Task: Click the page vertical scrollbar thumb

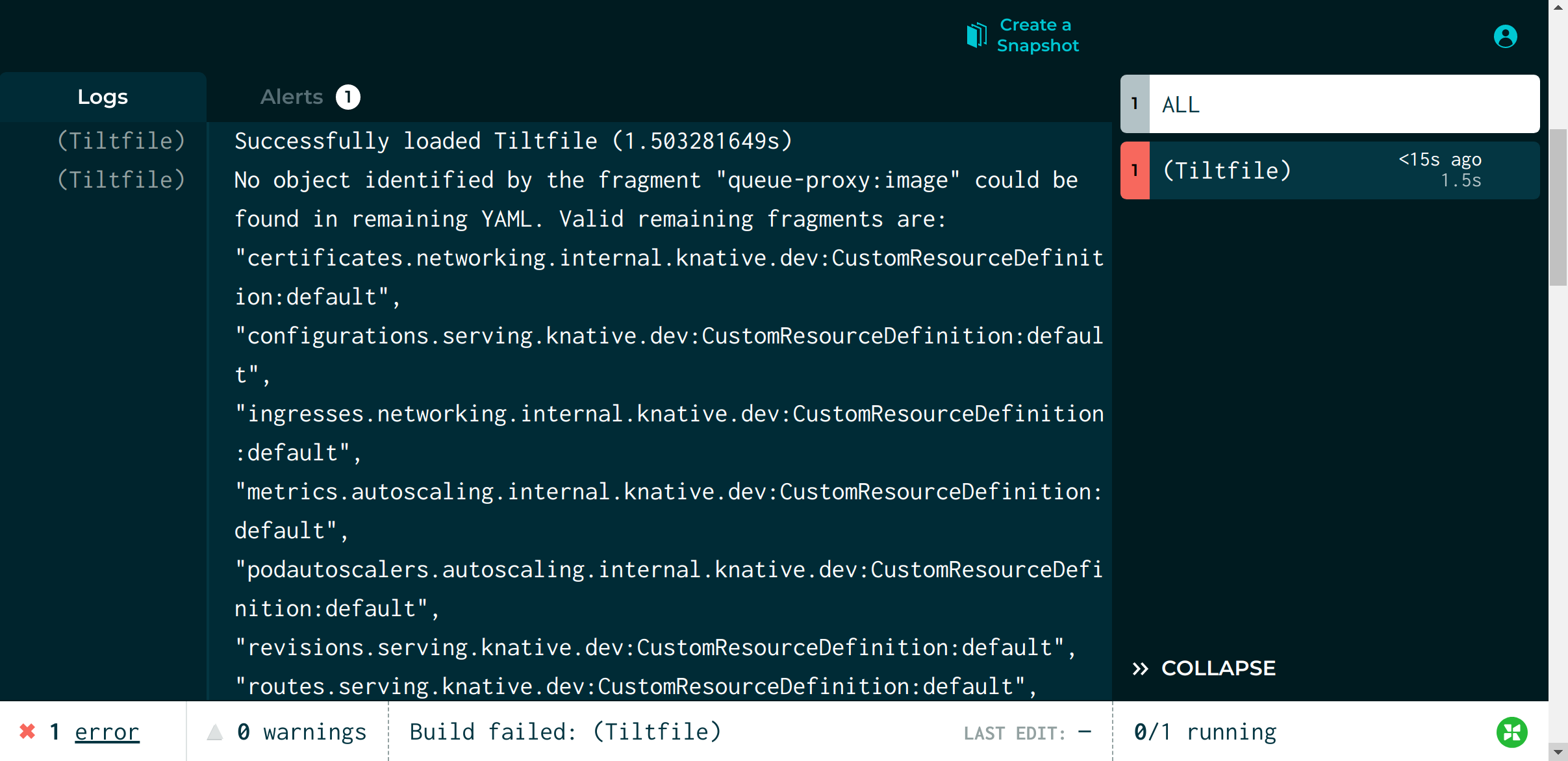Action: coord(1558,208)
